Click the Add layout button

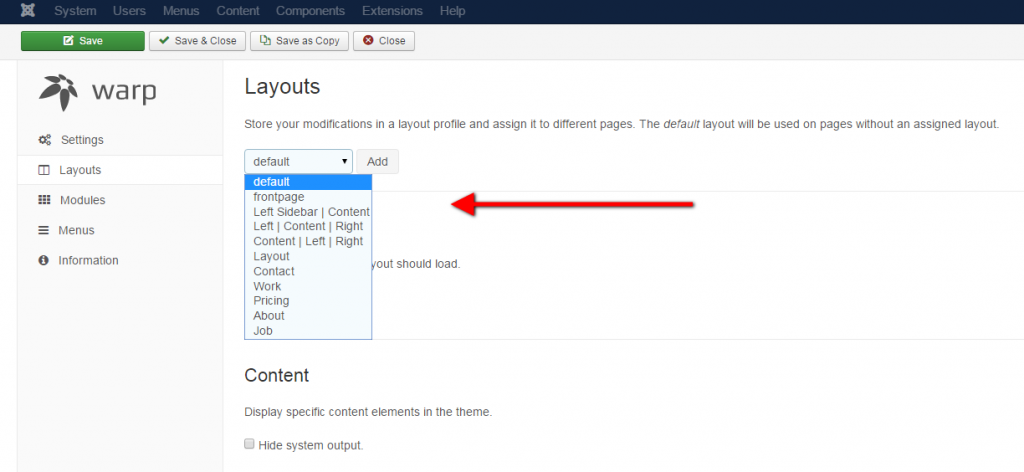(x=377, y=161)
